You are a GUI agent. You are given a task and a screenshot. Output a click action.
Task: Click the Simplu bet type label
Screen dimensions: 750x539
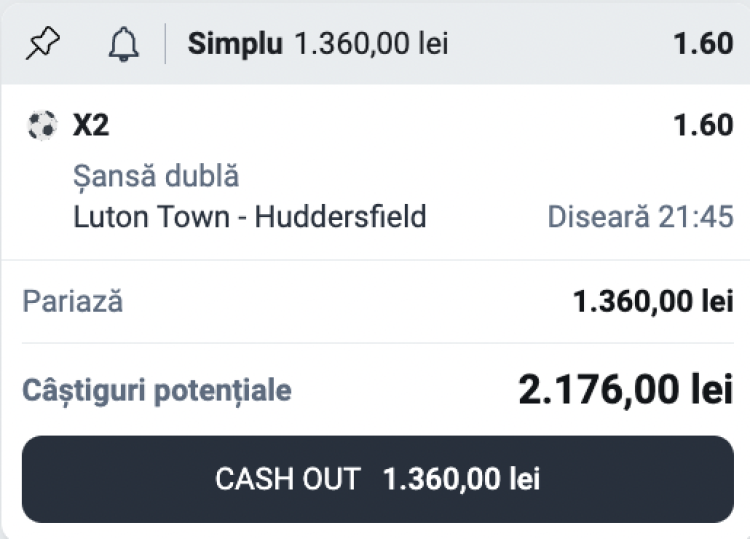(x=236, y=44)
